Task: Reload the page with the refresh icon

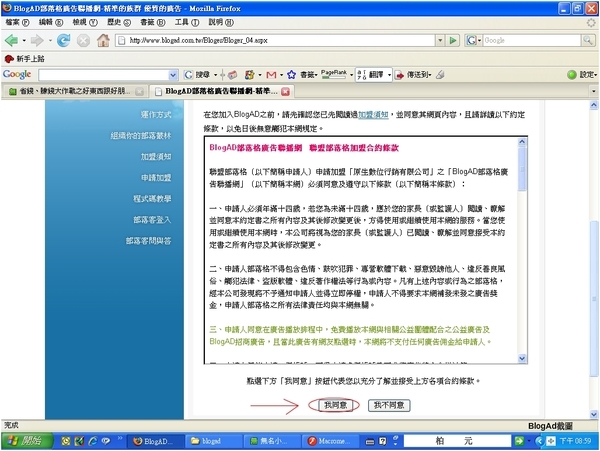Action: pyautogui.click(x=64, y=40)
